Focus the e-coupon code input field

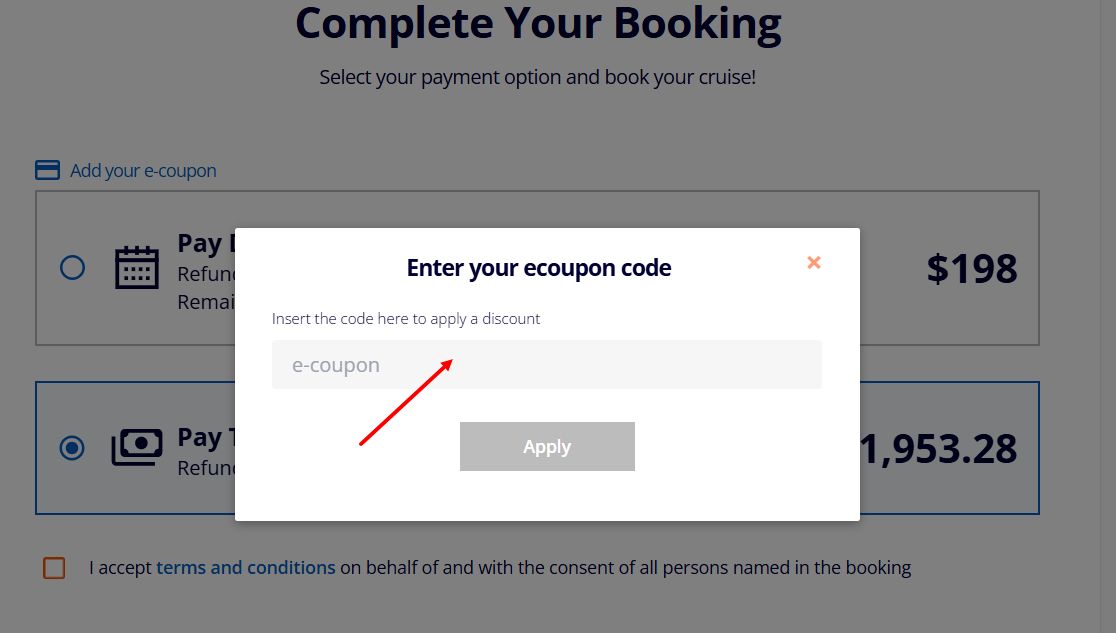547,364
